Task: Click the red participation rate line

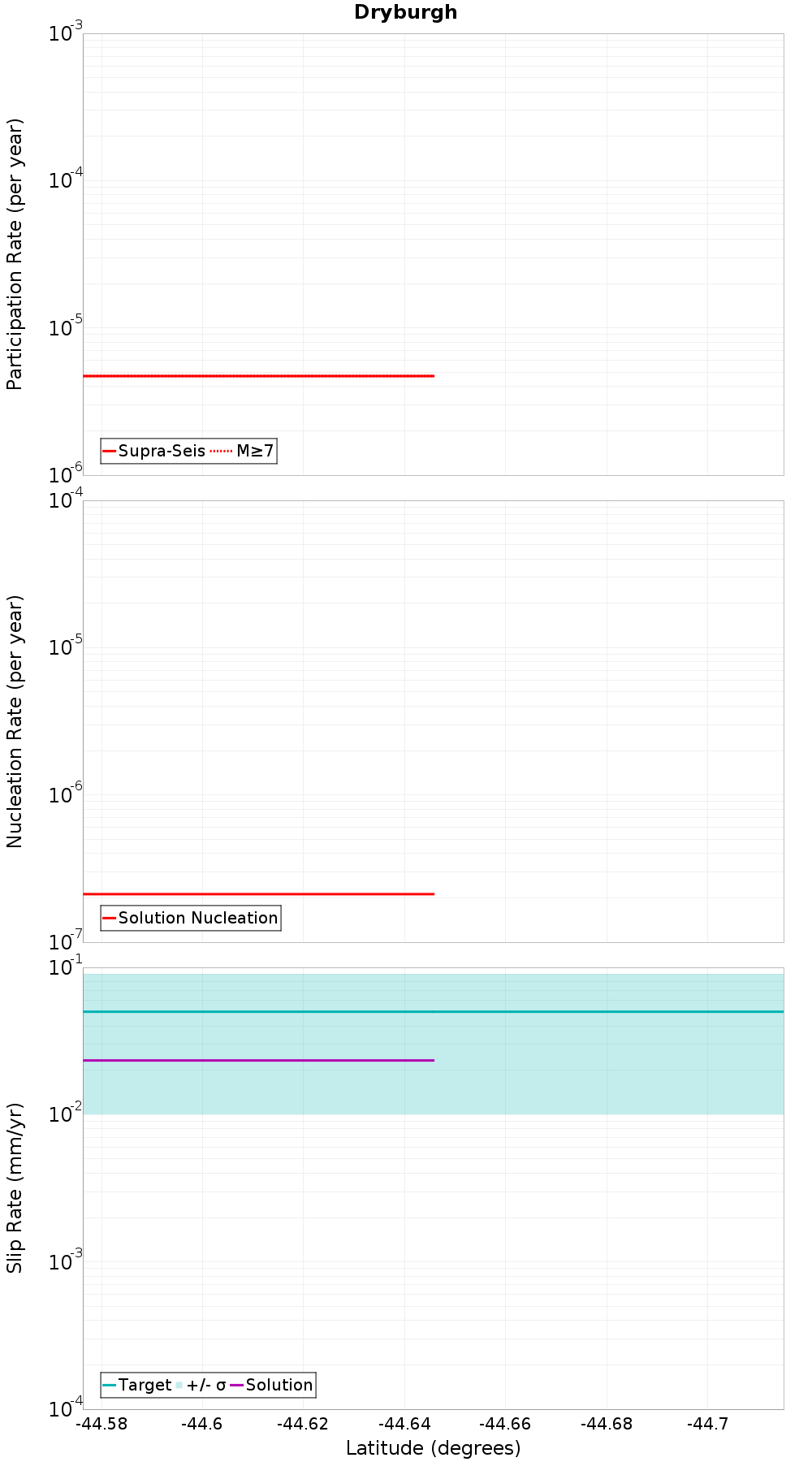Action: (x=258, y=376)
